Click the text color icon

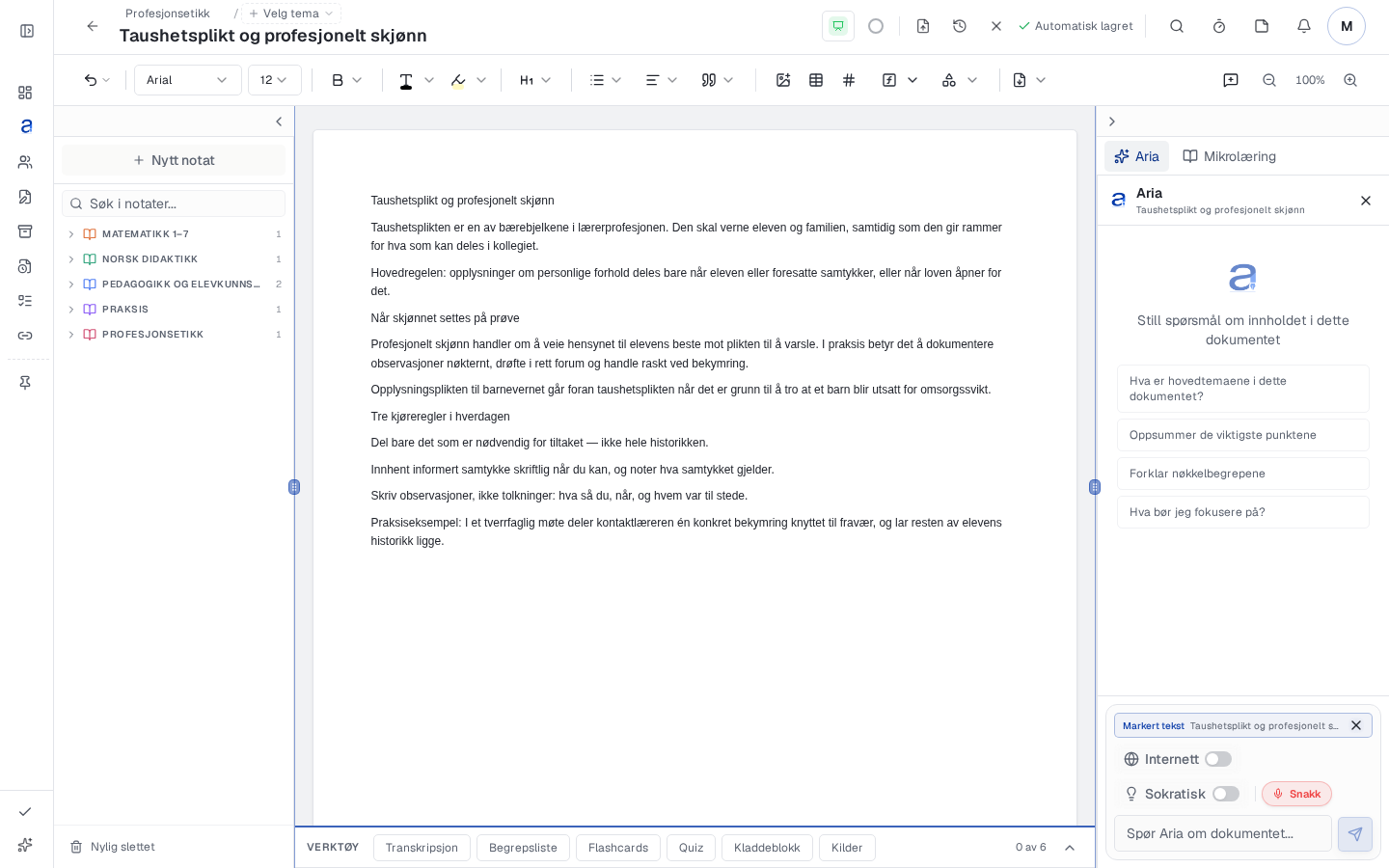406,80
